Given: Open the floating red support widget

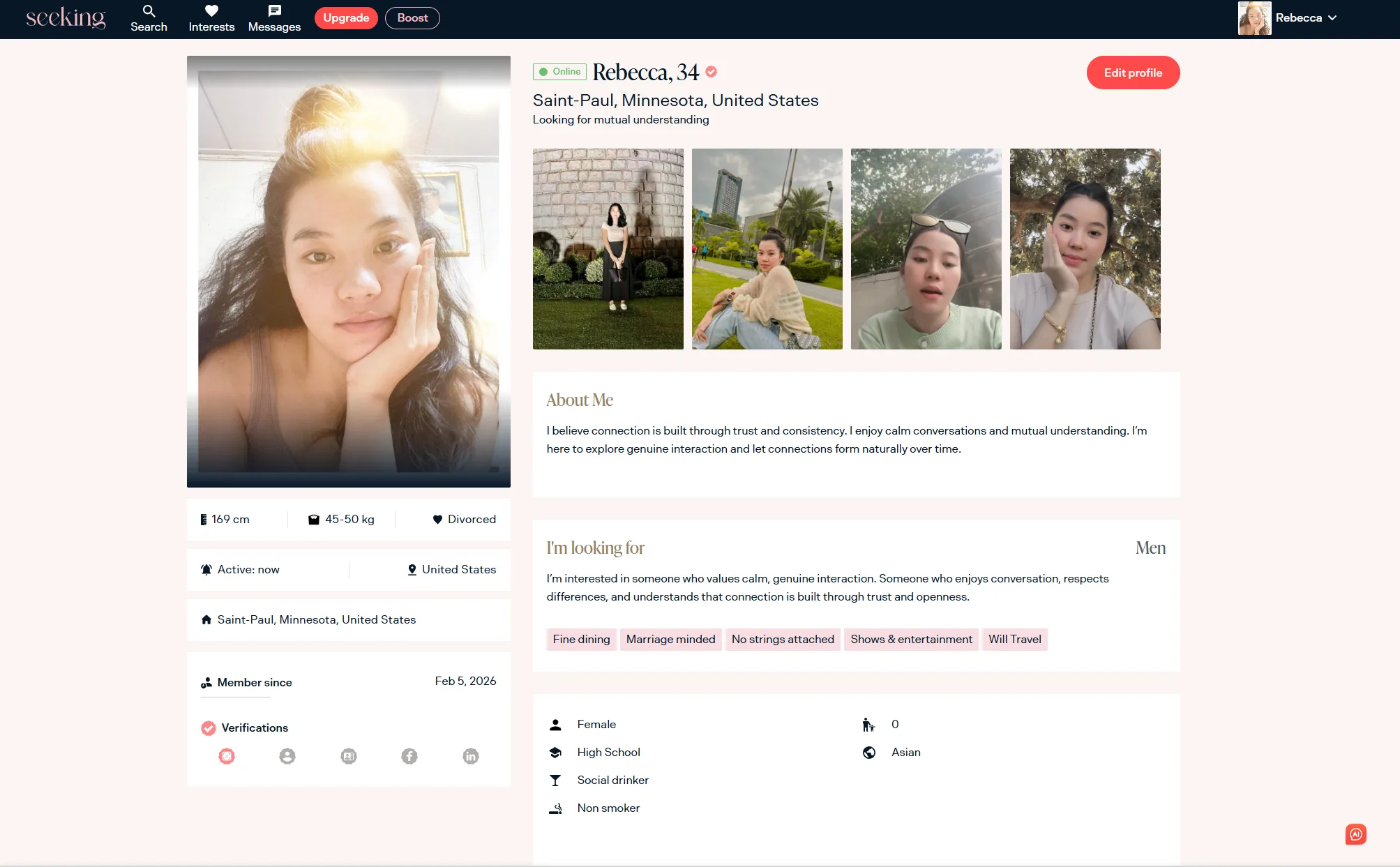Looking at the screenshot, I should [1355, 834].
